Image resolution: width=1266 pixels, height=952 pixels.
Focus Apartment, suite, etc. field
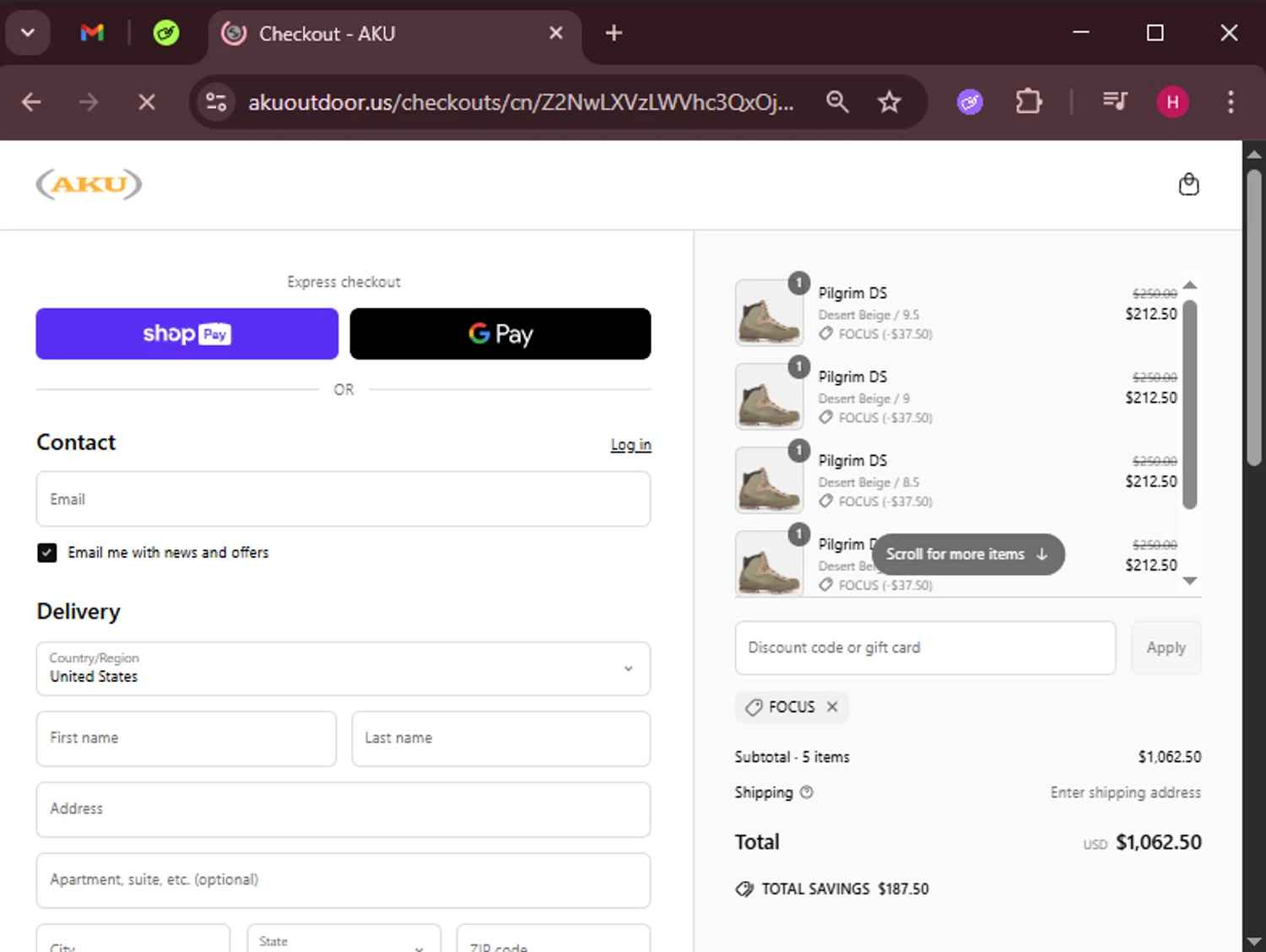click(x=343, y=880)
